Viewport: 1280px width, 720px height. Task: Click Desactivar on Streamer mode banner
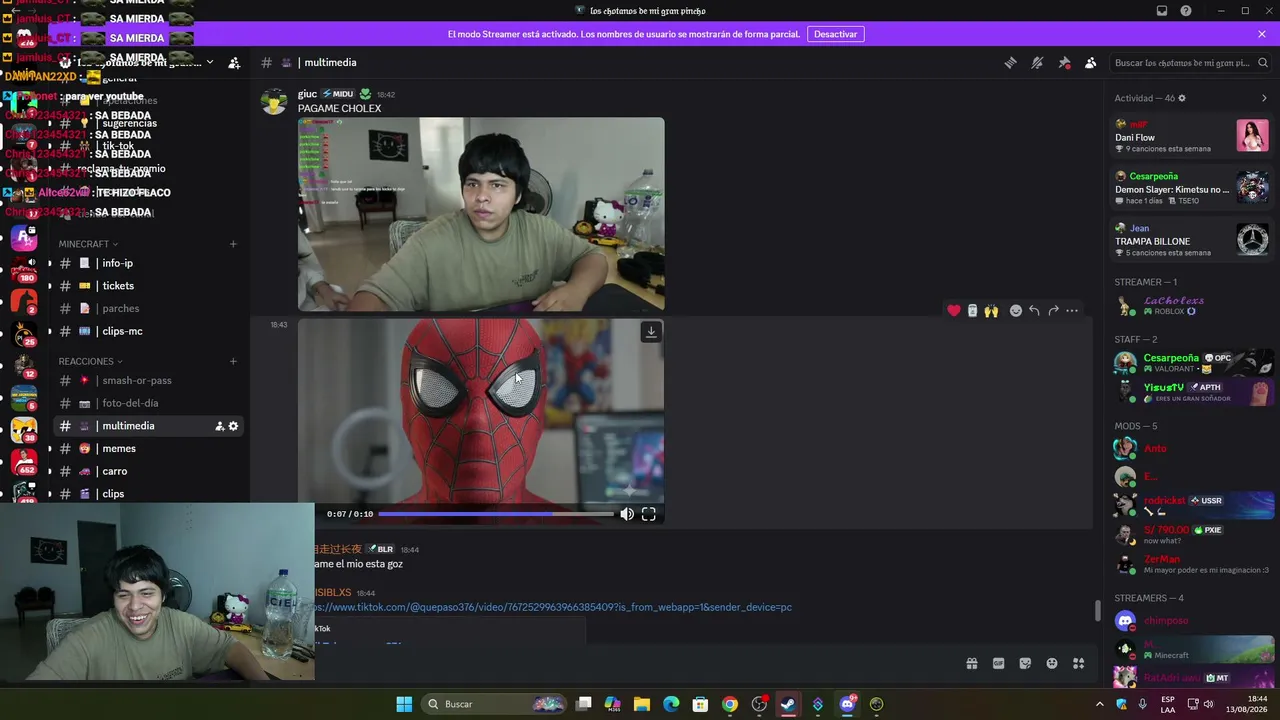click(x=835, y=34)
